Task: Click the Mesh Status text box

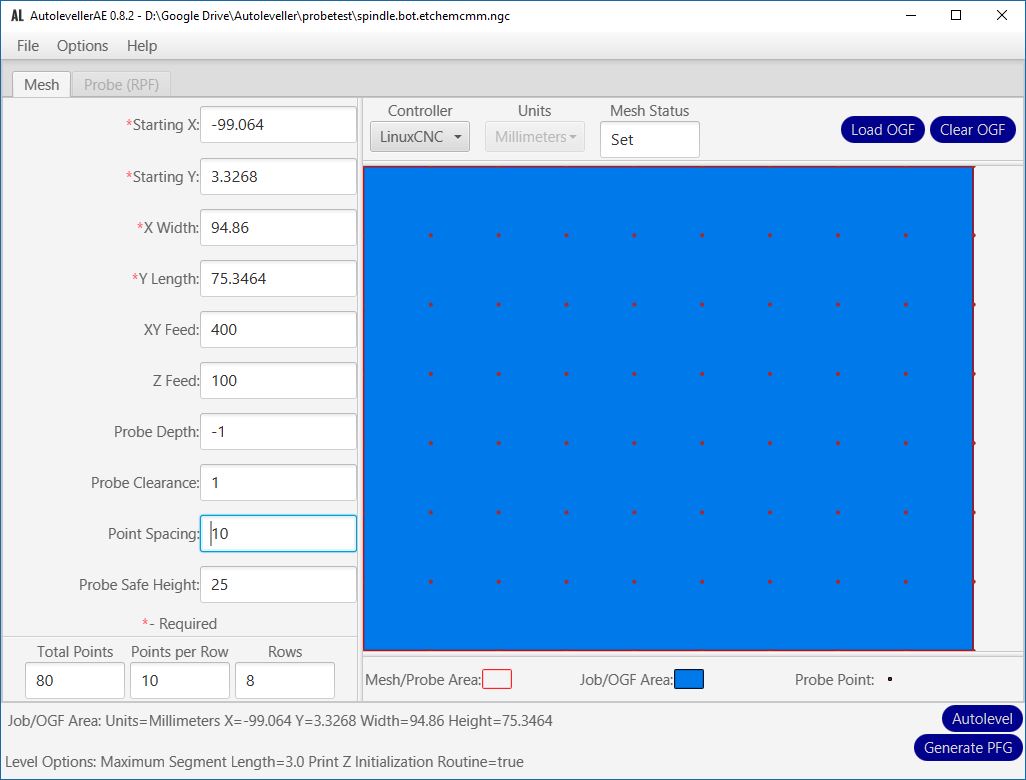Action: pos(649,140)
